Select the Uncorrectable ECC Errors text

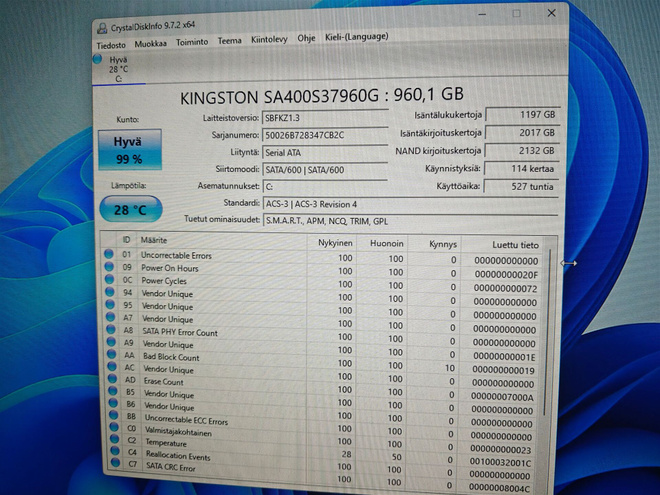point(186,420)
